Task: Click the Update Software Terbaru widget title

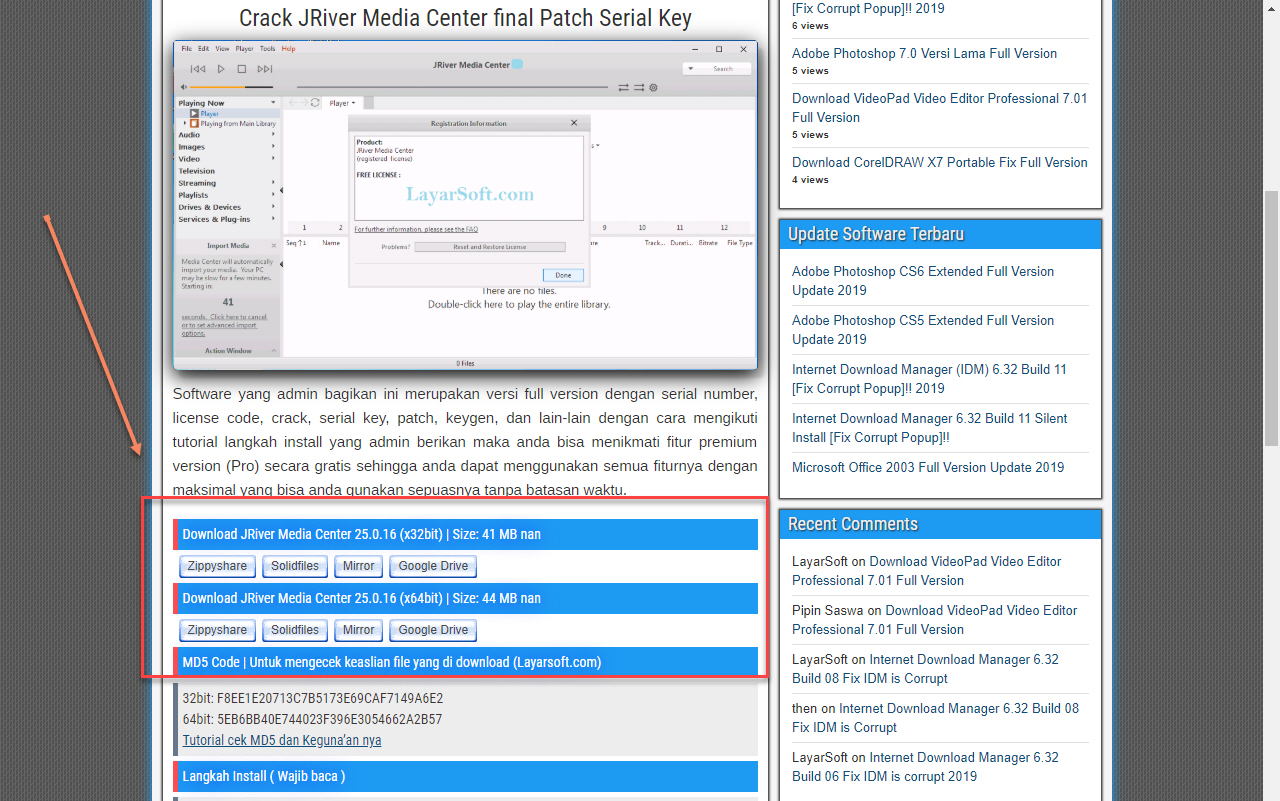Action: pyautogui.click(x=876, y=234)
